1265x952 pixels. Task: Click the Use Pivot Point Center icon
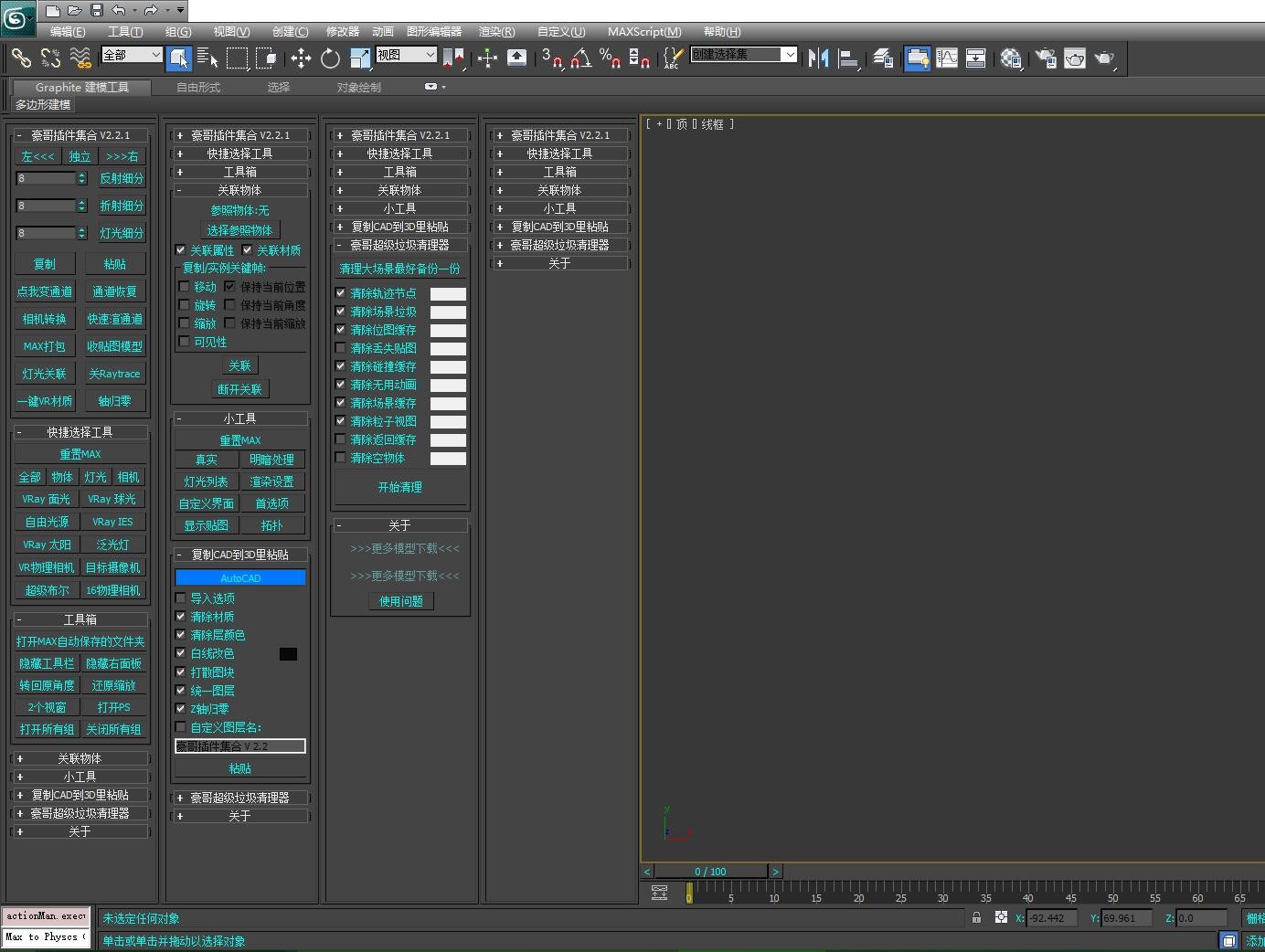tap(453, 58)
